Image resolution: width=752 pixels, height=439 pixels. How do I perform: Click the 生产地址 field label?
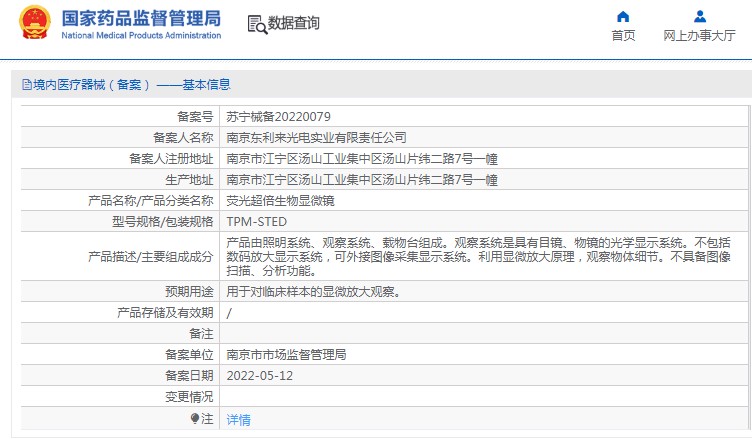189,180
